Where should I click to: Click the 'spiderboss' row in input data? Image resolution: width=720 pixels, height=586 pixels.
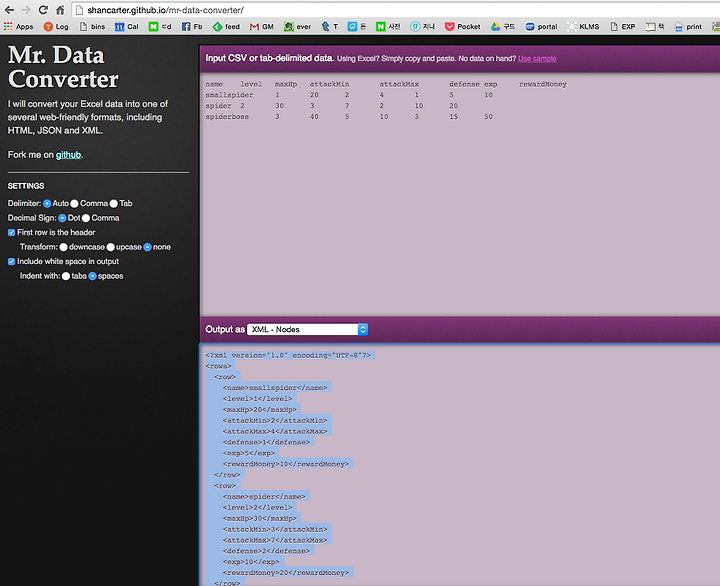coord(349,117)
